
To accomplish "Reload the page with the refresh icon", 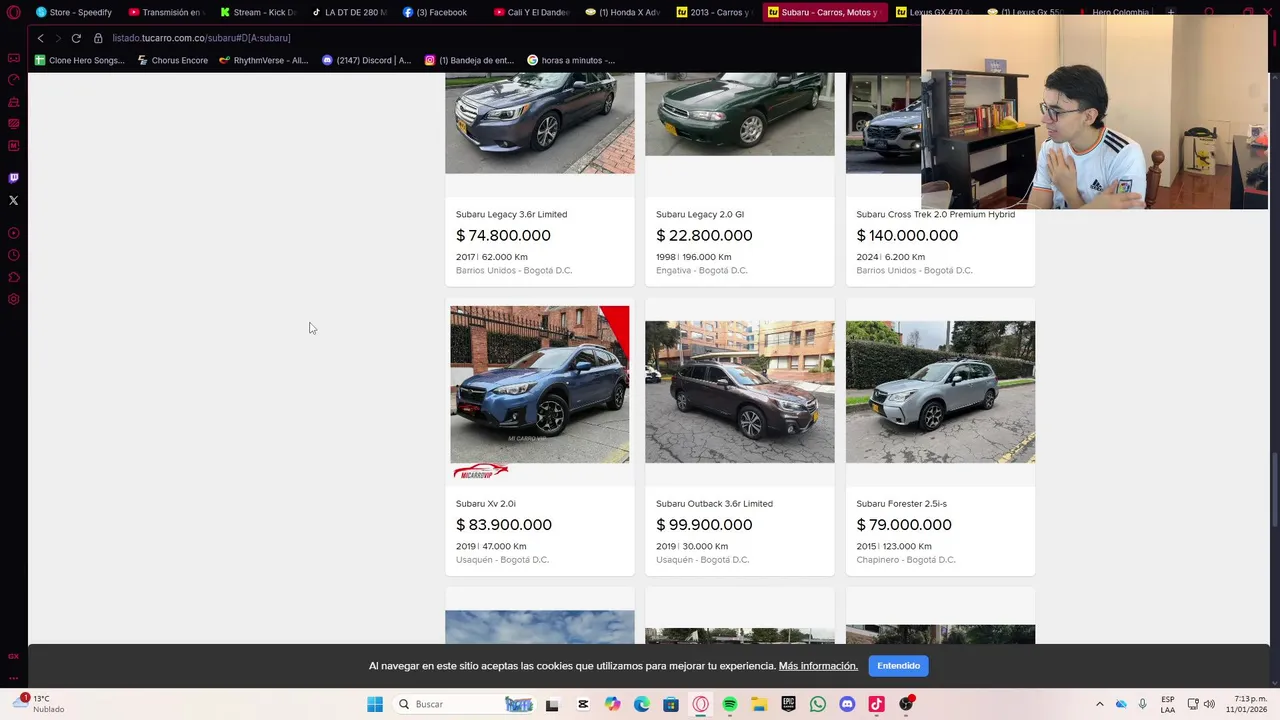I will (76, 38).
